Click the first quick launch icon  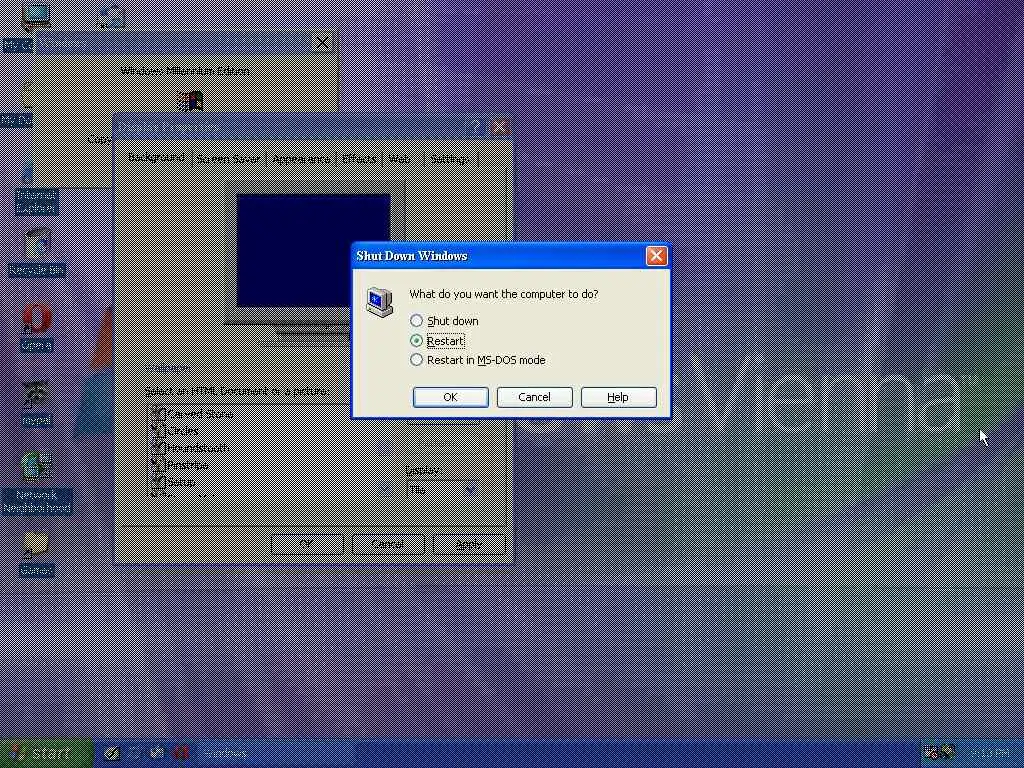112,753
